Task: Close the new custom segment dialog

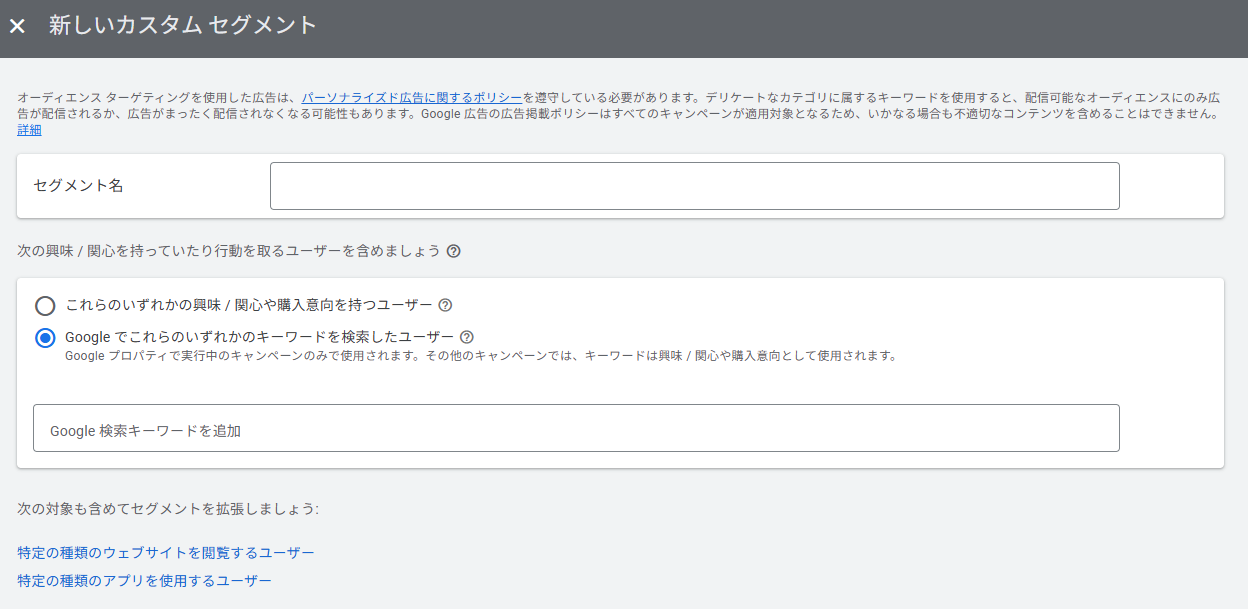Action: coord(17,26)
